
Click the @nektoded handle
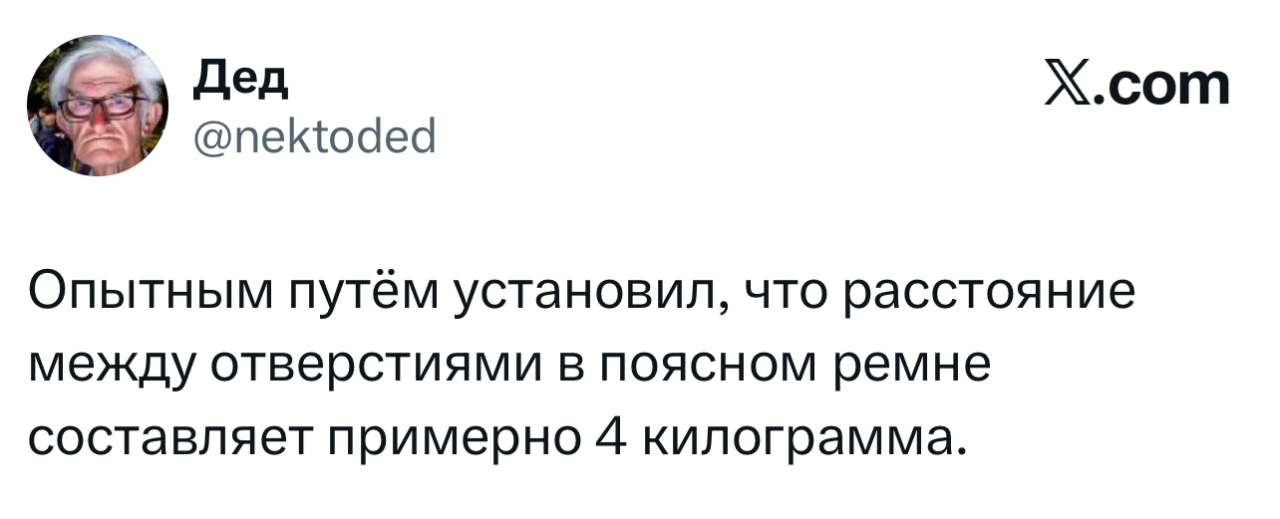312,131
